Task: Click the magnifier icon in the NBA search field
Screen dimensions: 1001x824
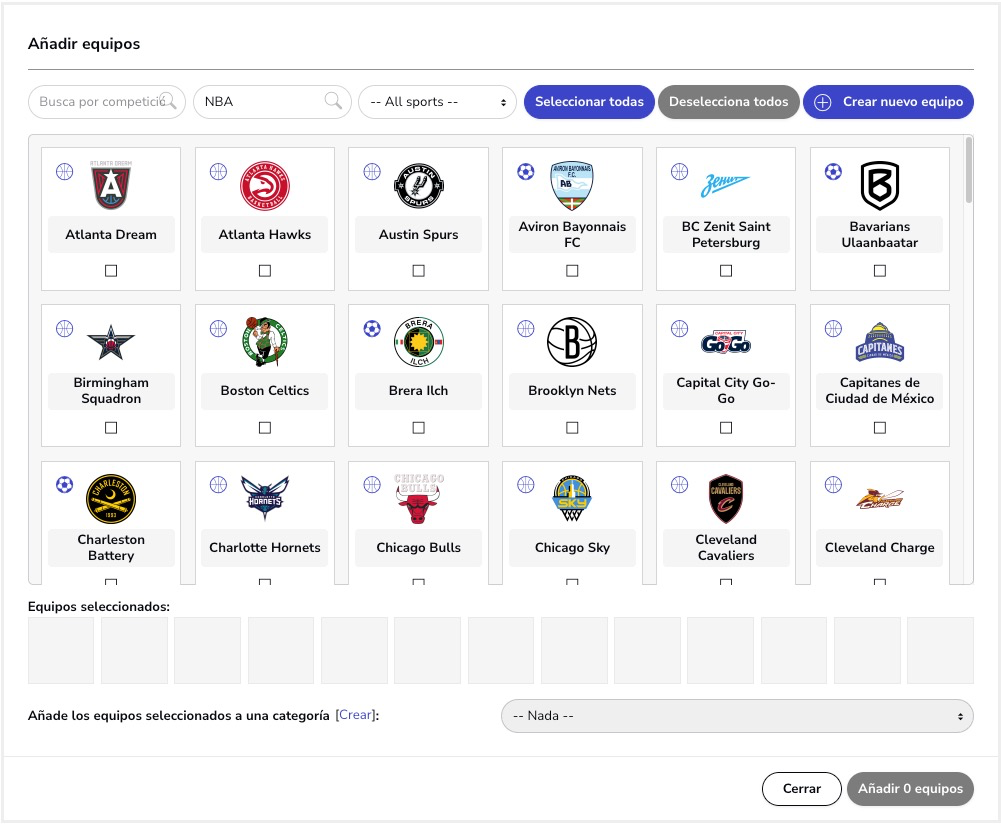Action: tap(333, 101)
